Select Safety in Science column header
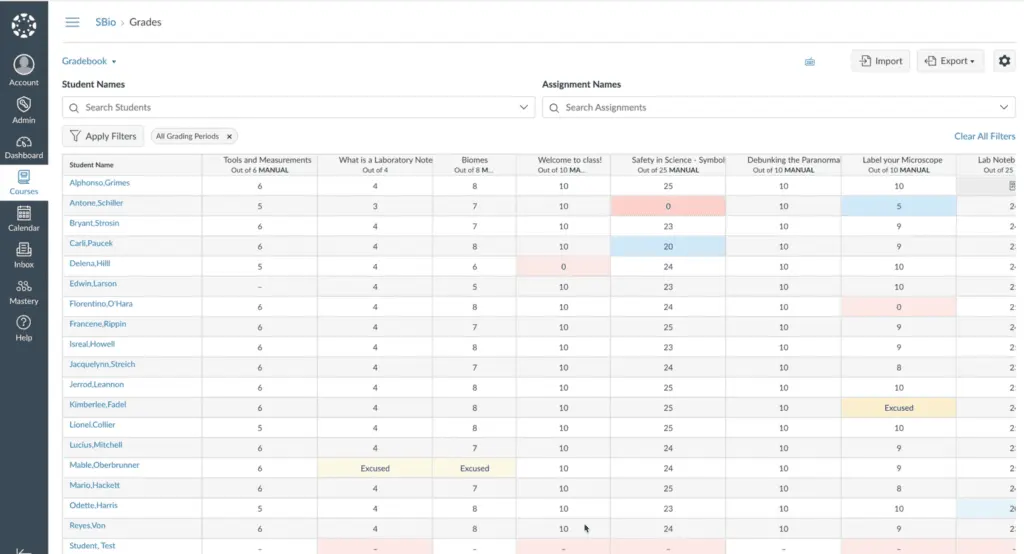This screenshot has width=1024, height=554. coord(668,165)
